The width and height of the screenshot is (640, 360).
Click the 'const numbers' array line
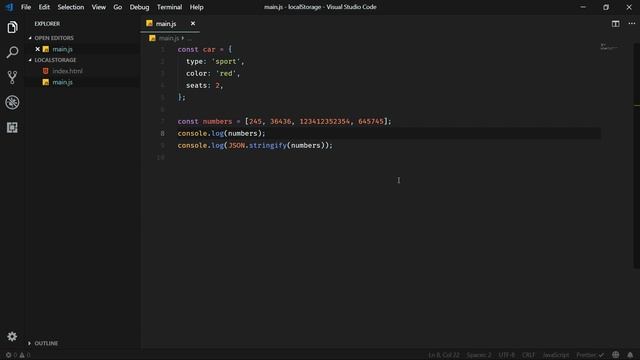[x=284, y=121]
